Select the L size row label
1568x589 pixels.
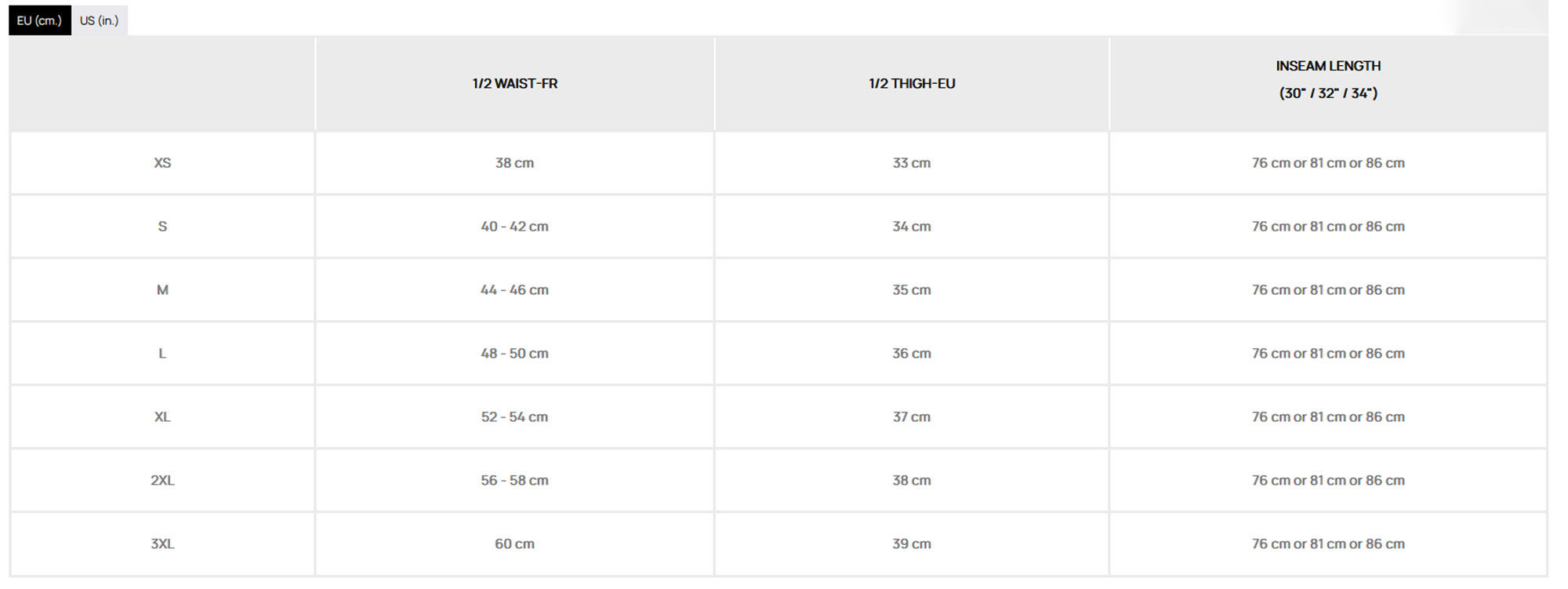[162, 354]
